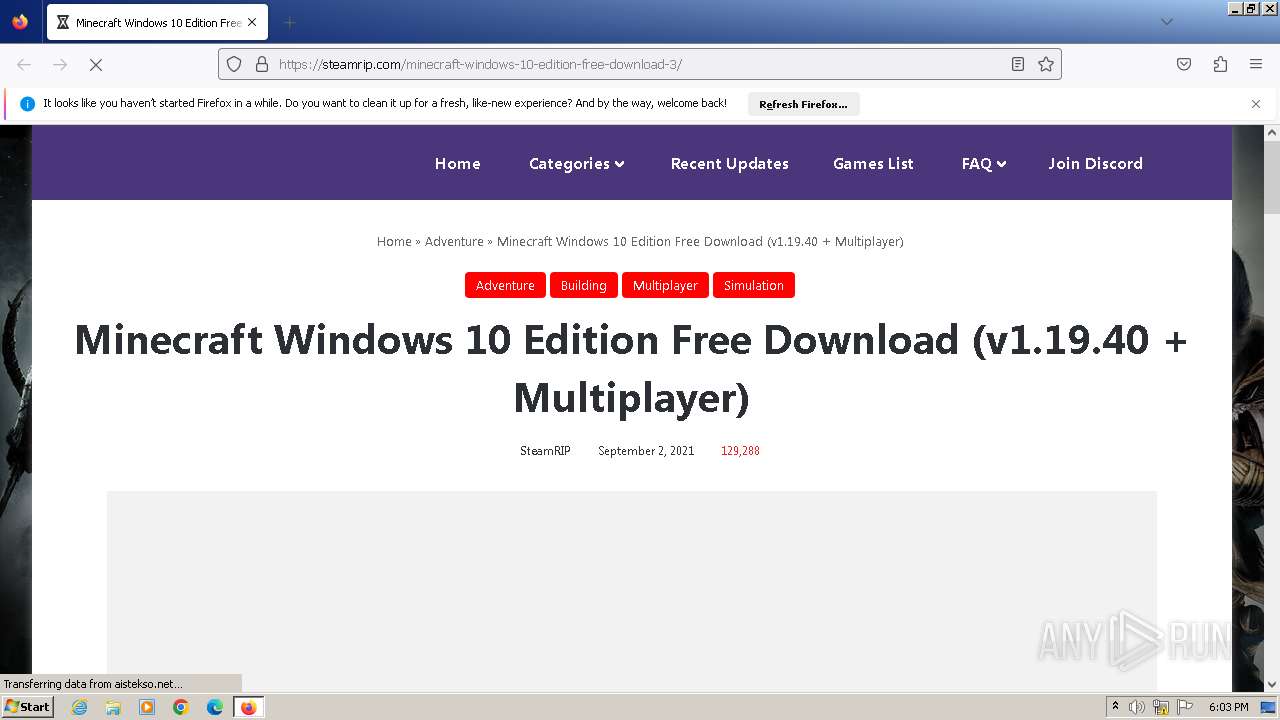Open the Firefox application menu
The height and width of the screenshot is (720, 1280).
pyautogui.click(x=1256, y=64)
